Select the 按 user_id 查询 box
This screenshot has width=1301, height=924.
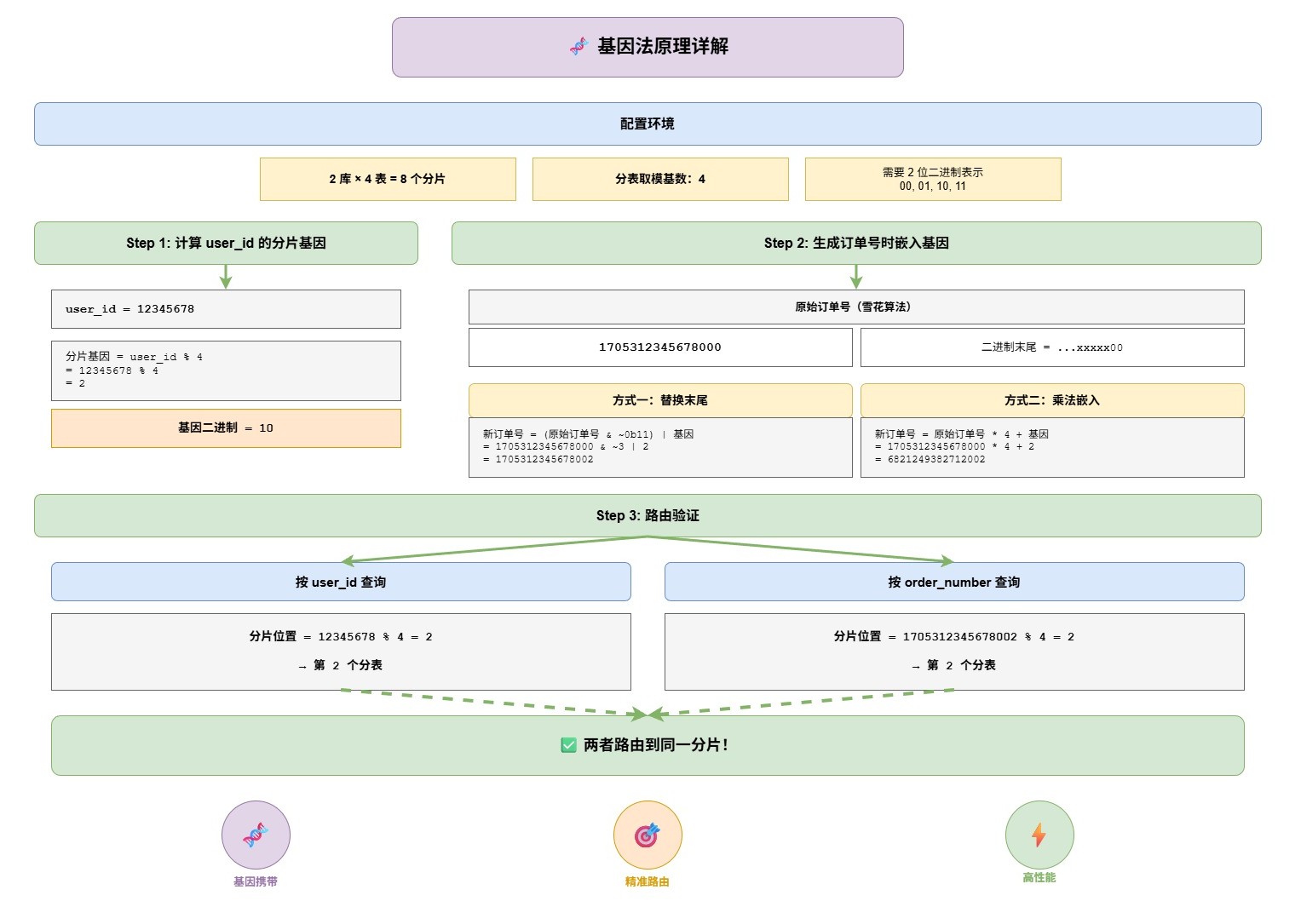(x=341, y=582)
